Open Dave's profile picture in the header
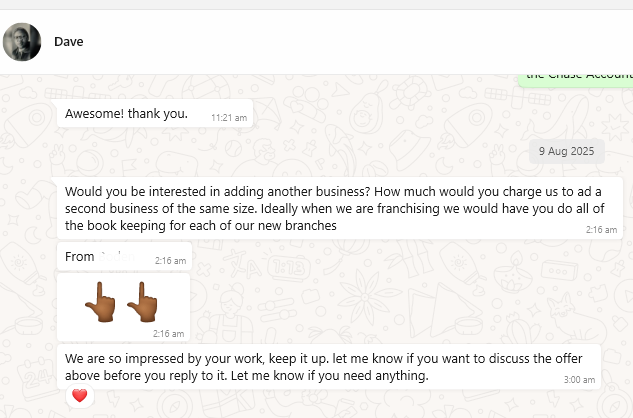The image size is (633, 418). (23, 42)
